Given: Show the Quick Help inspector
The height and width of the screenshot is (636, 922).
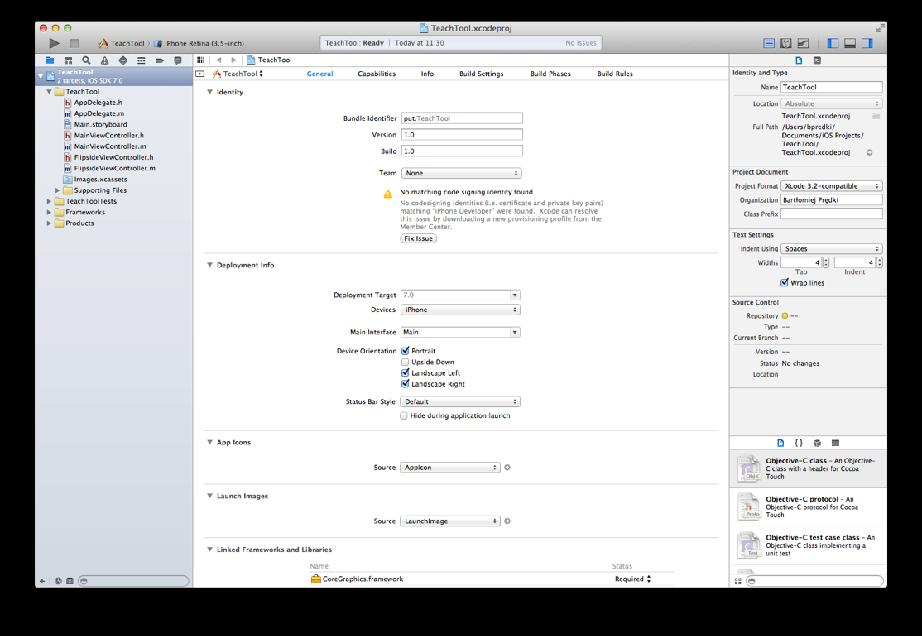Looking at the screenshot, I should tap(817, 60).
